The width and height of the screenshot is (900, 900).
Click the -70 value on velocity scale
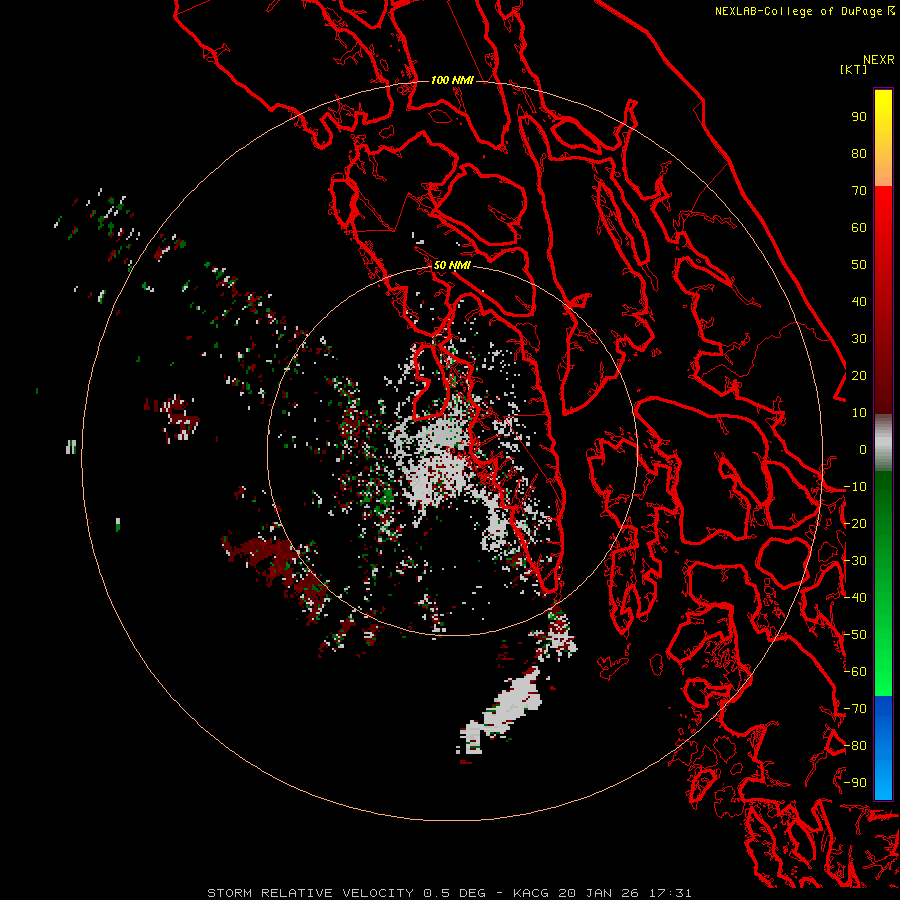coord(855,709)
